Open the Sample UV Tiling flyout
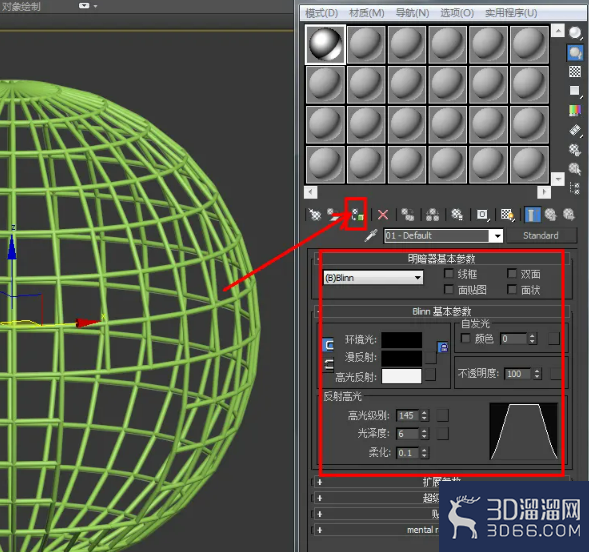The width and height of the screenshot is (589, 552). (575, 91)
